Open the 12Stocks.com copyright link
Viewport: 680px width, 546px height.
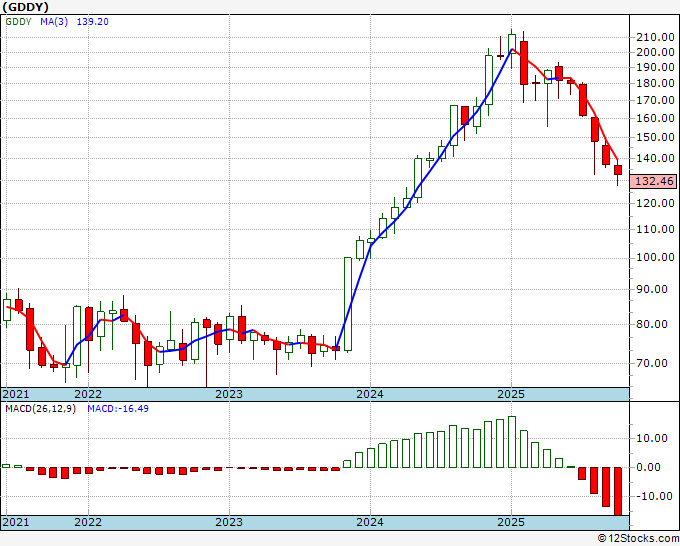pyautogui.click(x=638, y=539)
